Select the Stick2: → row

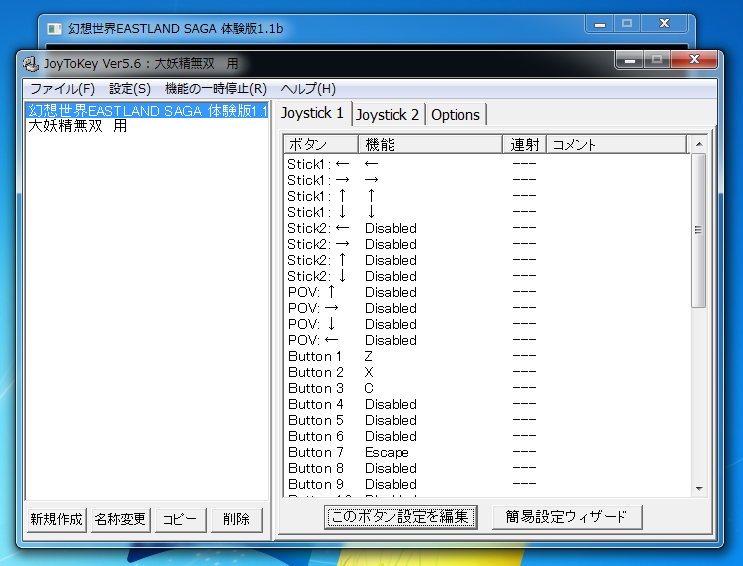pos(487,245)
